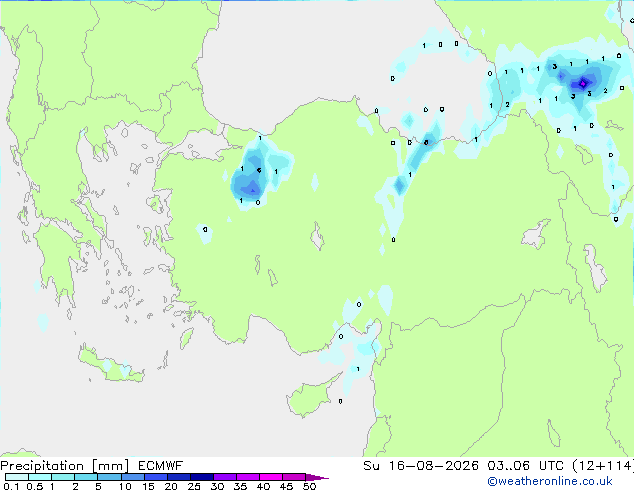Click the 'Precipitation [mm]' title label

65,466
